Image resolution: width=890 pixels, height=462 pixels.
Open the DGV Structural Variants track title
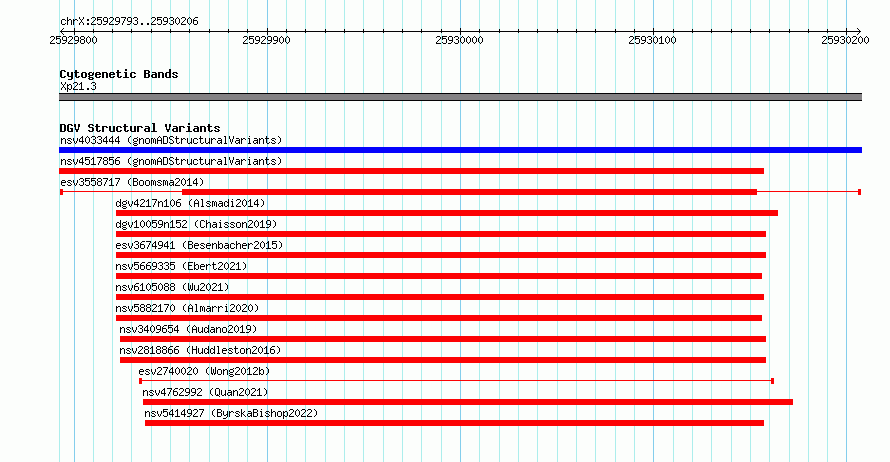tap(140, 128)
